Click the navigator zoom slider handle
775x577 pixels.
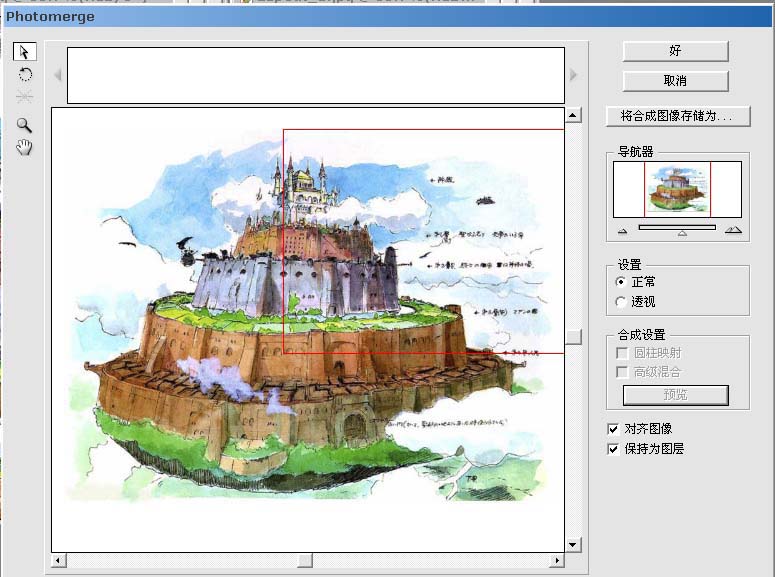[682, 233]
